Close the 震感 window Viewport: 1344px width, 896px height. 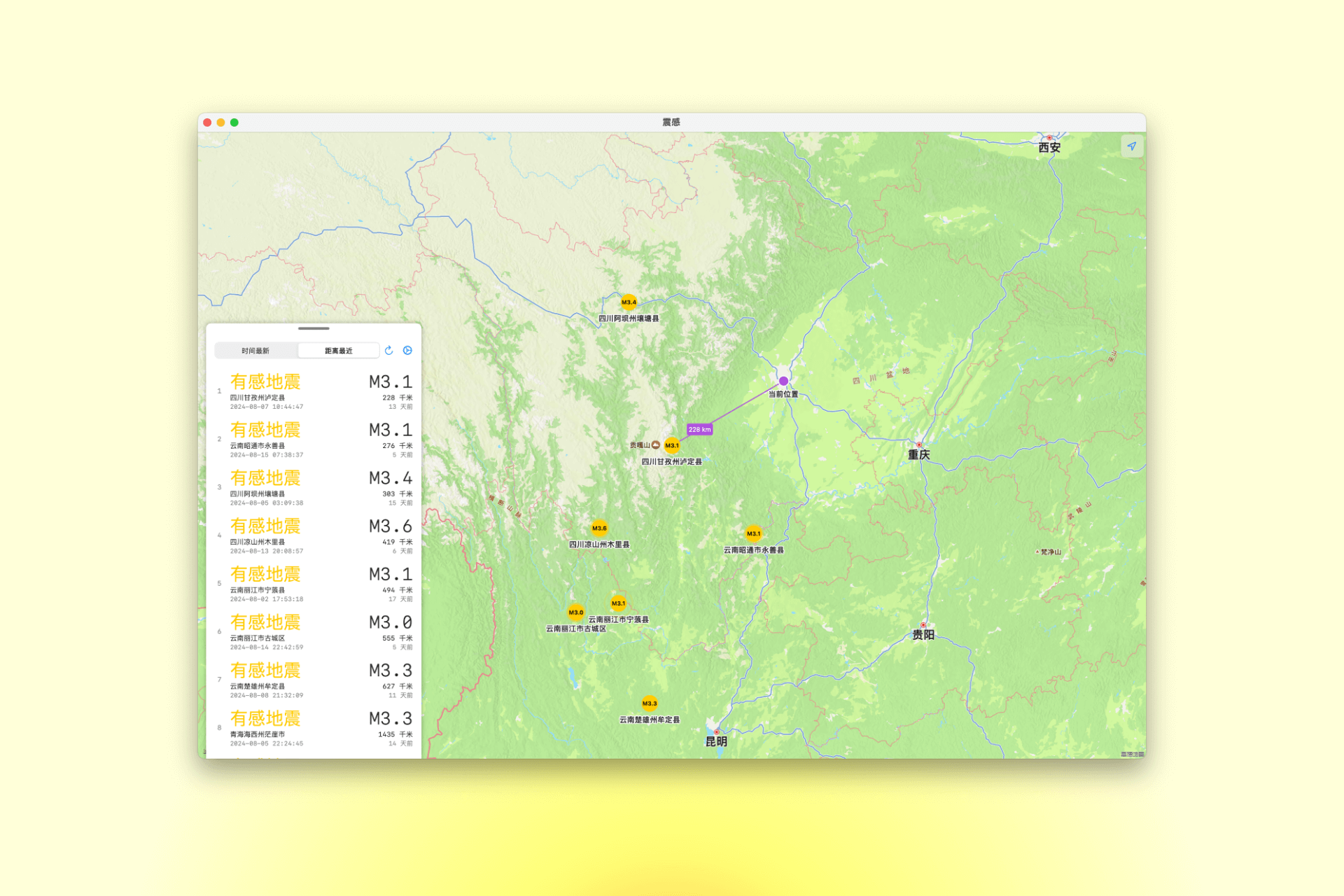pos(207,122)
